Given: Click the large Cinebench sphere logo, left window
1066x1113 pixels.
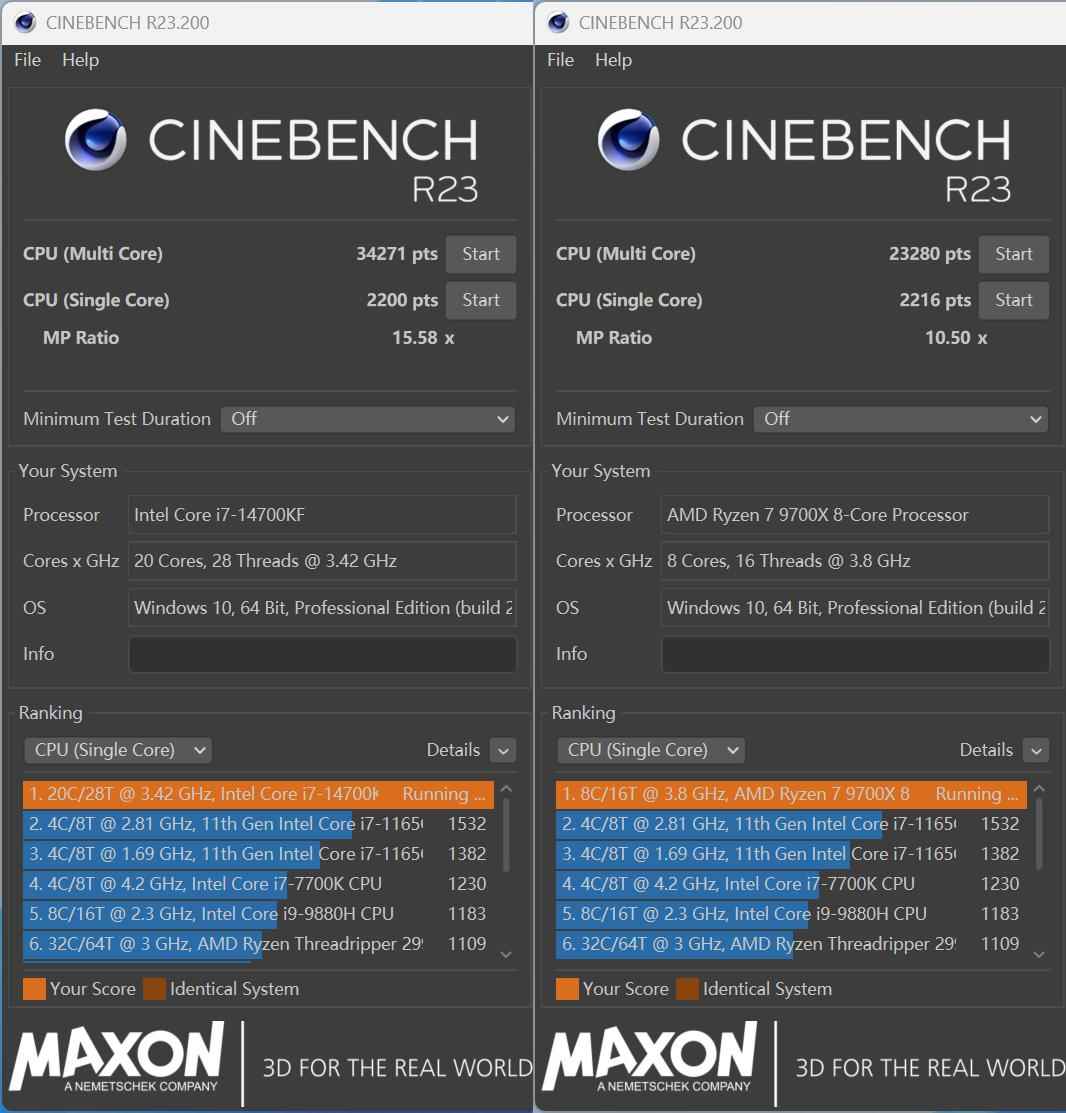Looking at the screenshot, I should pyautogui.click(x=96, y=139).
